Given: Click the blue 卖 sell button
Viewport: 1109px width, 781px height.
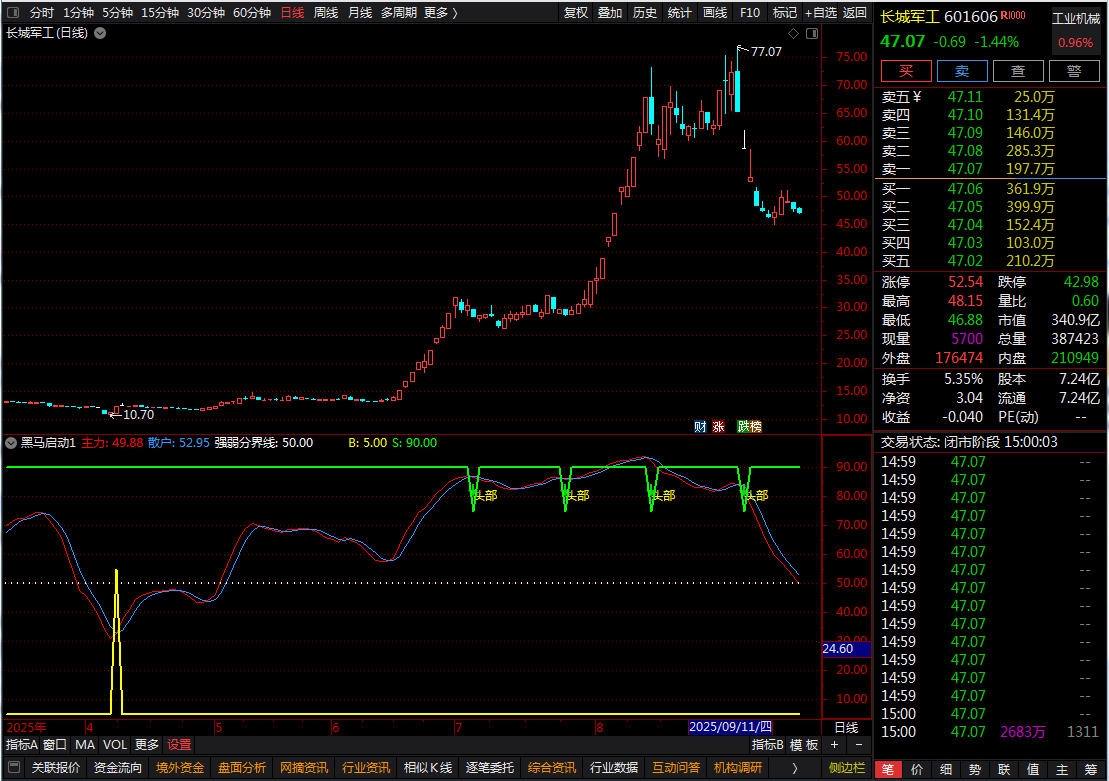Looking at the screenshot, I should [x=962, y=71].
